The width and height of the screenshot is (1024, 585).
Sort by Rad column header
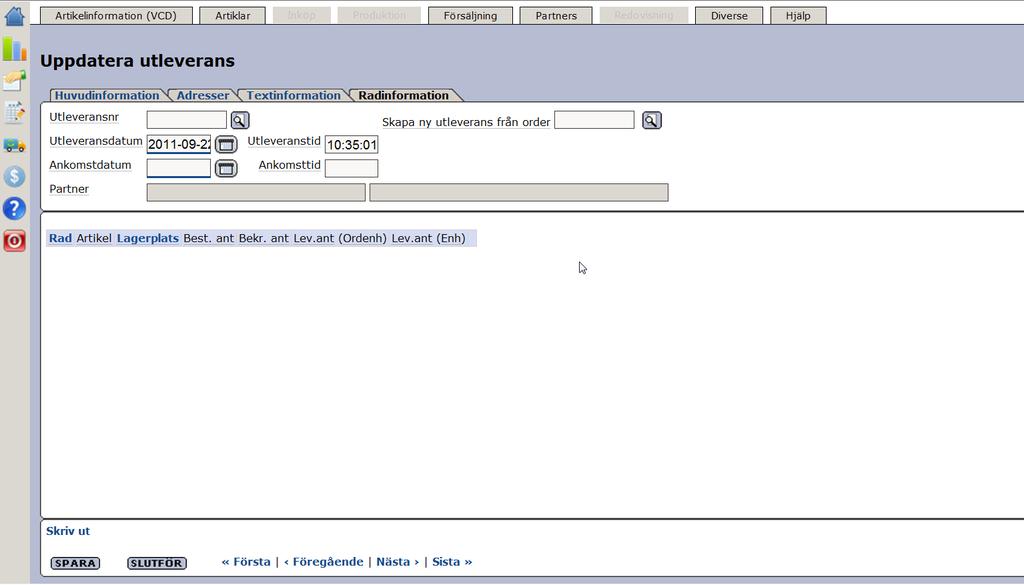[60, 238]
